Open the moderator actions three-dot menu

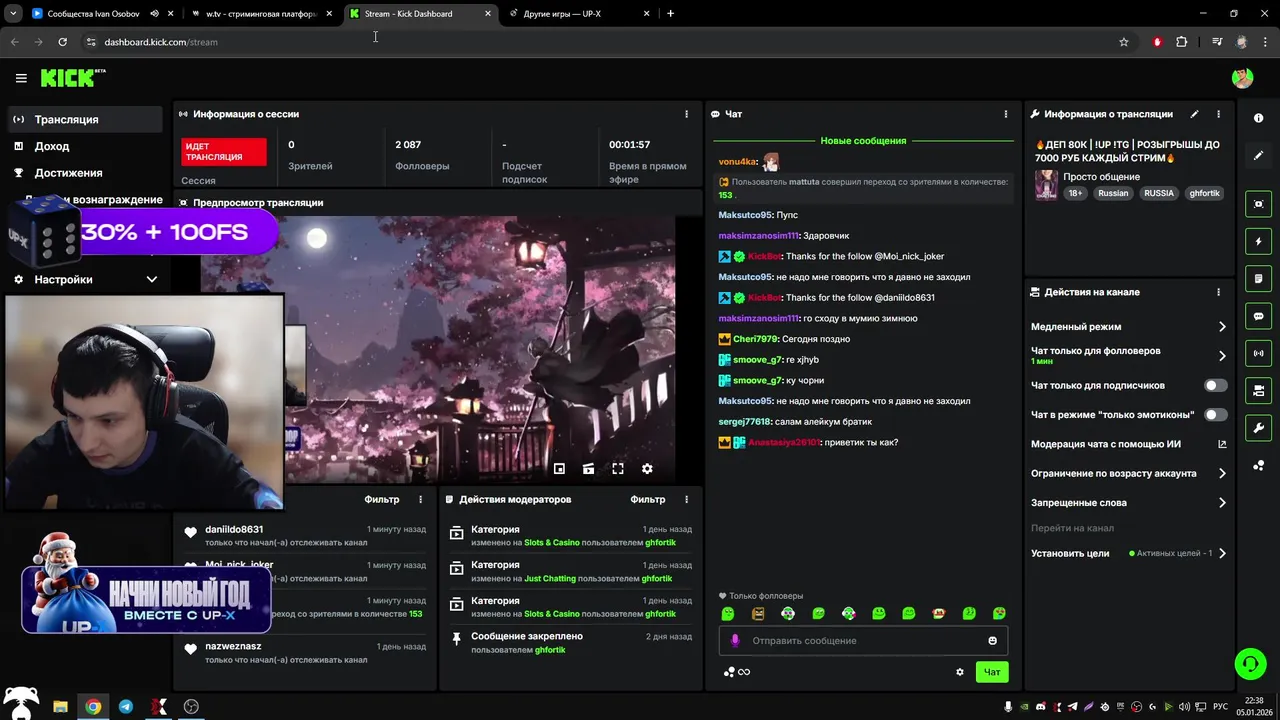coord(686,499)
